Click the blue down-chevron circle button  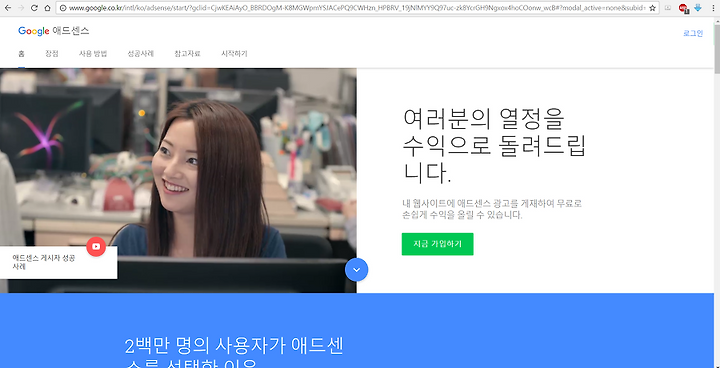356,270
